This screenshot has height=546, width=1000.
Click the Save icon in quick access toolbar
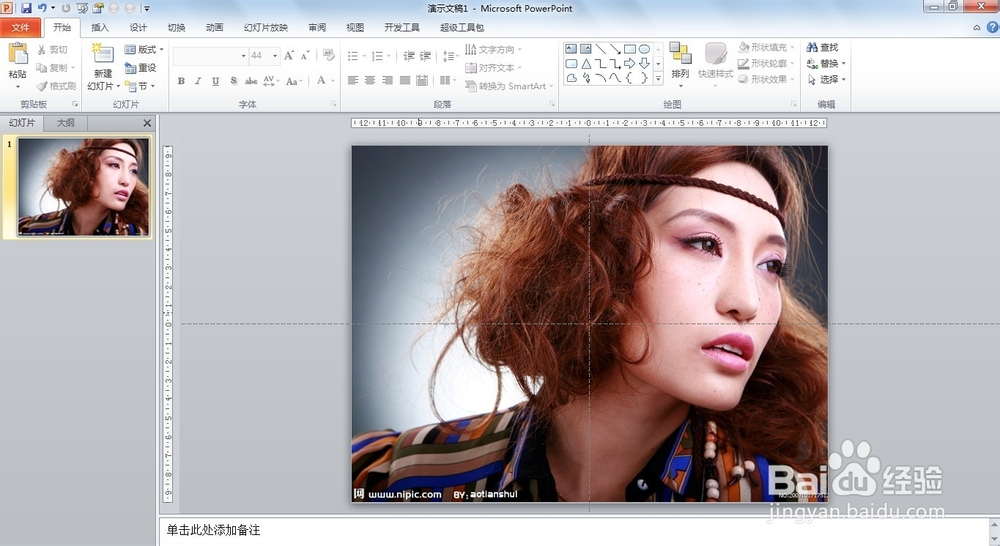click(27, 8)
